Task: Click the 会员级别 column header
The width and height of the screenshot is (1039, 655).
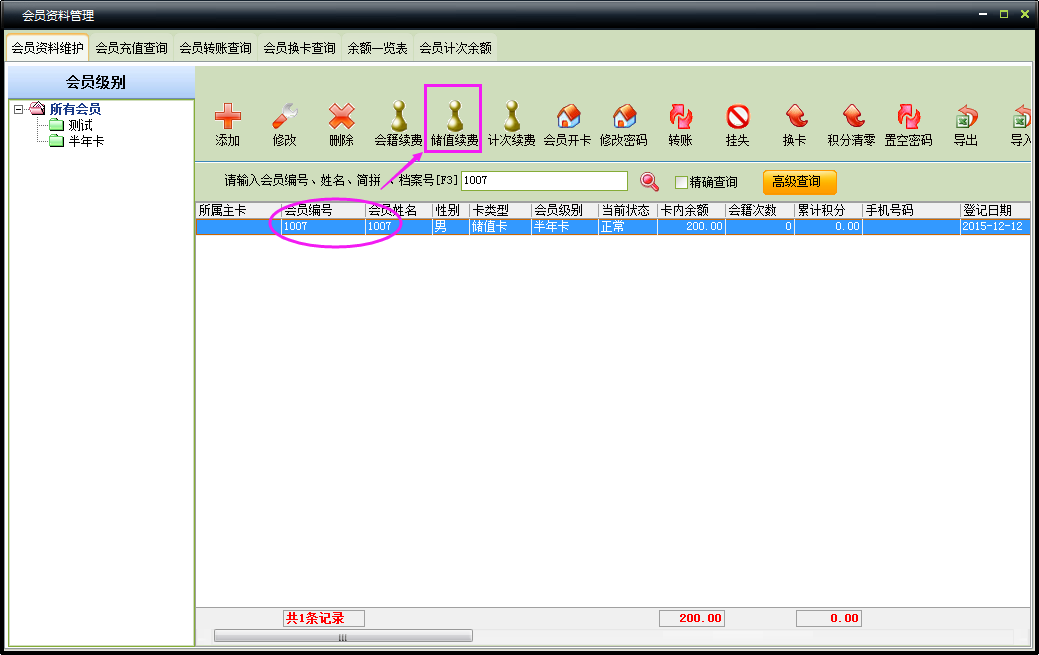Action: click(x=565, y=210)
